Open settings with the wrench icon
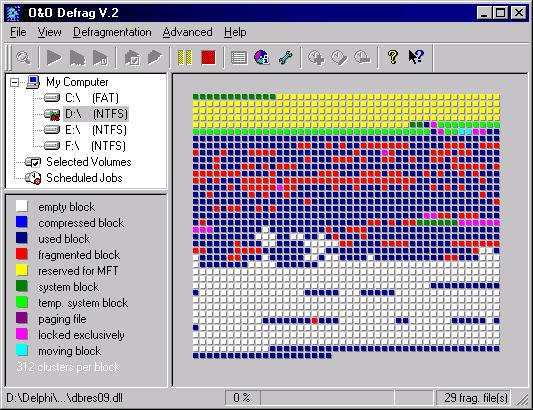533x410 pixels. point(285,57)
